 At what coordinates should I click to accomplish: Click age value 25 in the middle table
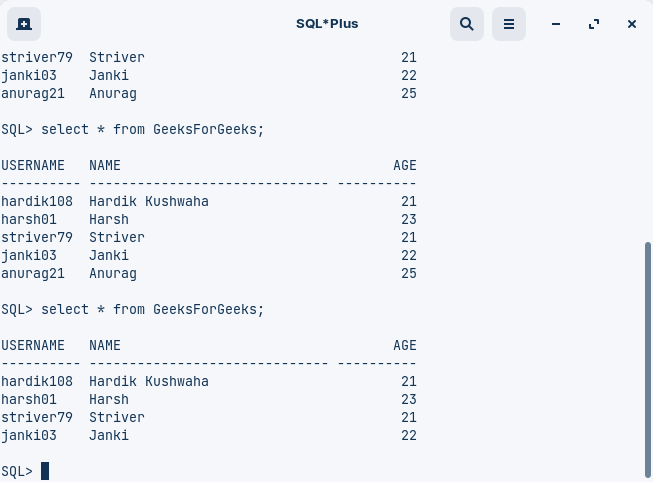click(x=408, y=273)
